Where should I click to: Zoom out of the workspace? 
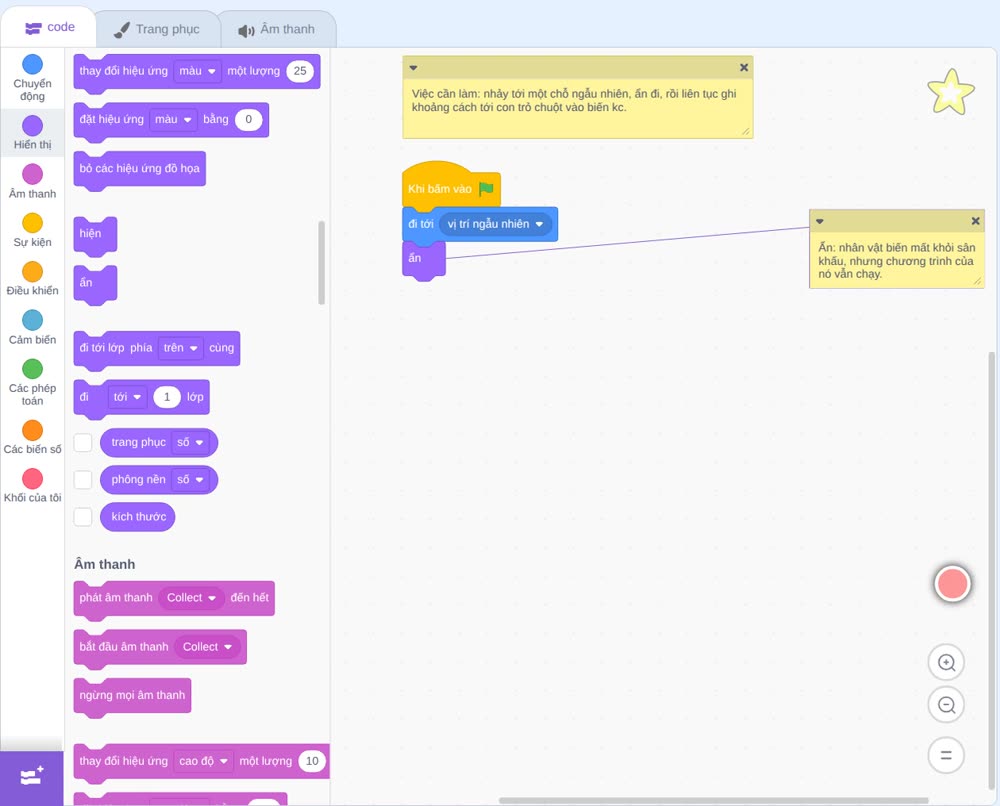[x=946, y=705]
